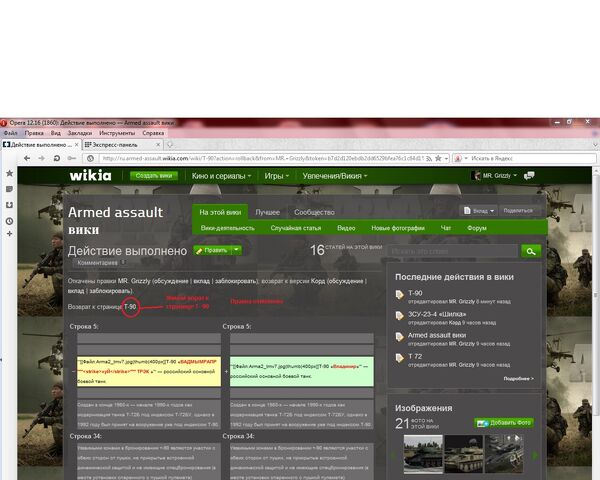Screen dimensions: 600x480
Task: Select the Лучшее tab
Action: pos(267,212)
